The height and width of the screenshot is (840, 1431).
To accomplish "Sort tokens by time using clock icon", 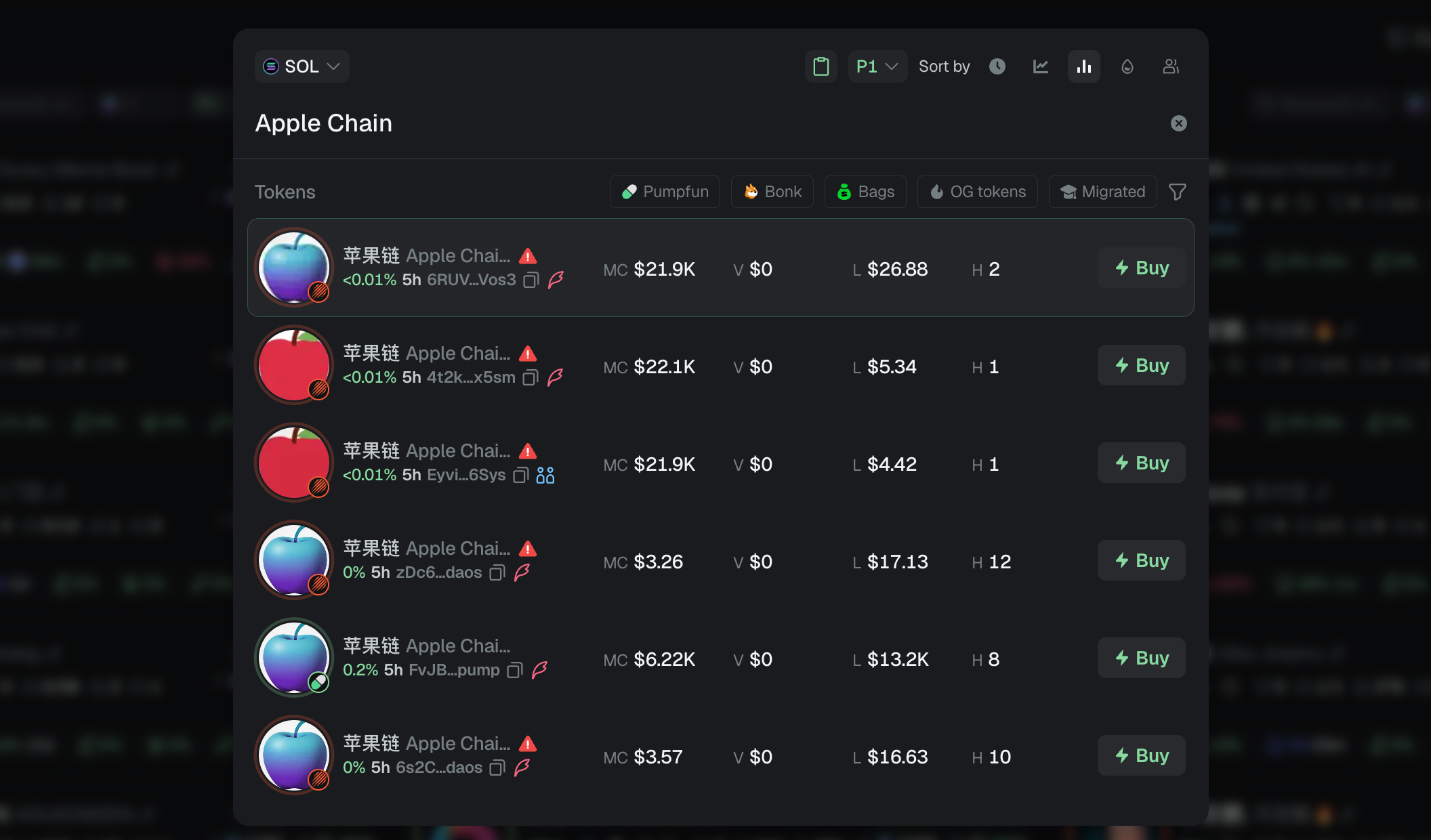I will point(997,66).
